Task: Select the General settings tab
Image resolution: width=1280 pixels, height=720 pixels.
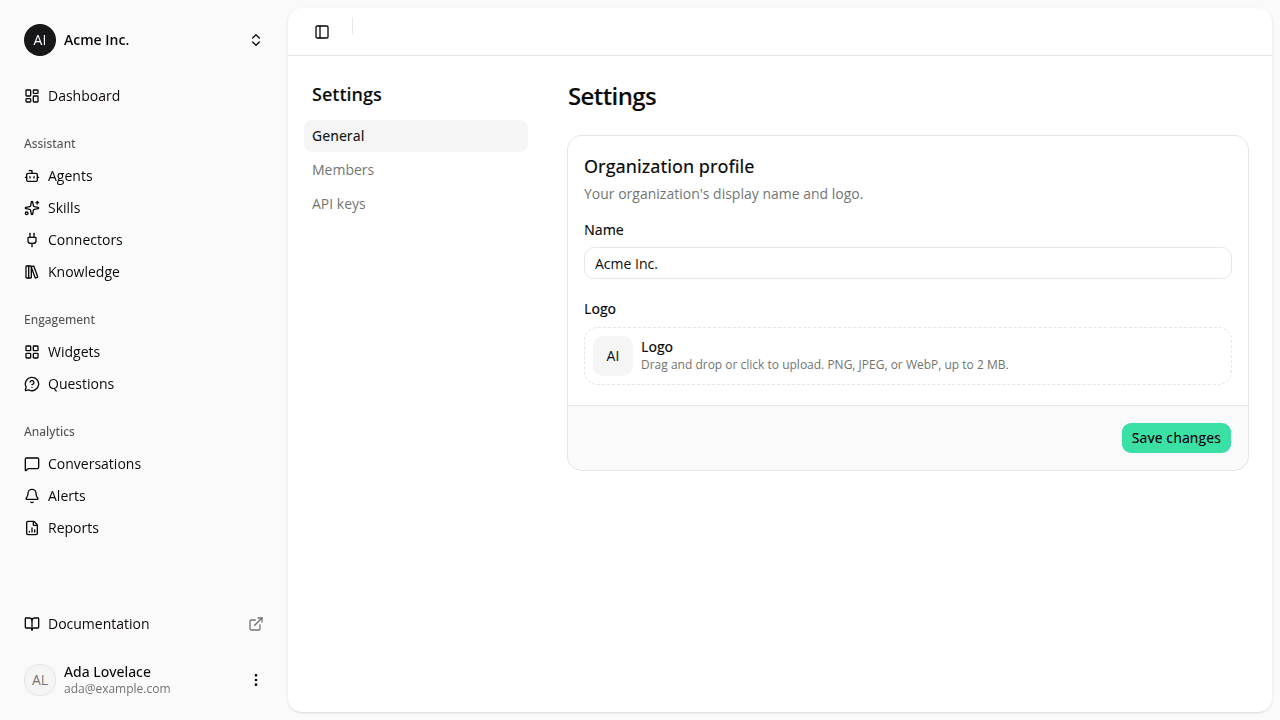Action: click(x=416, y=136)
